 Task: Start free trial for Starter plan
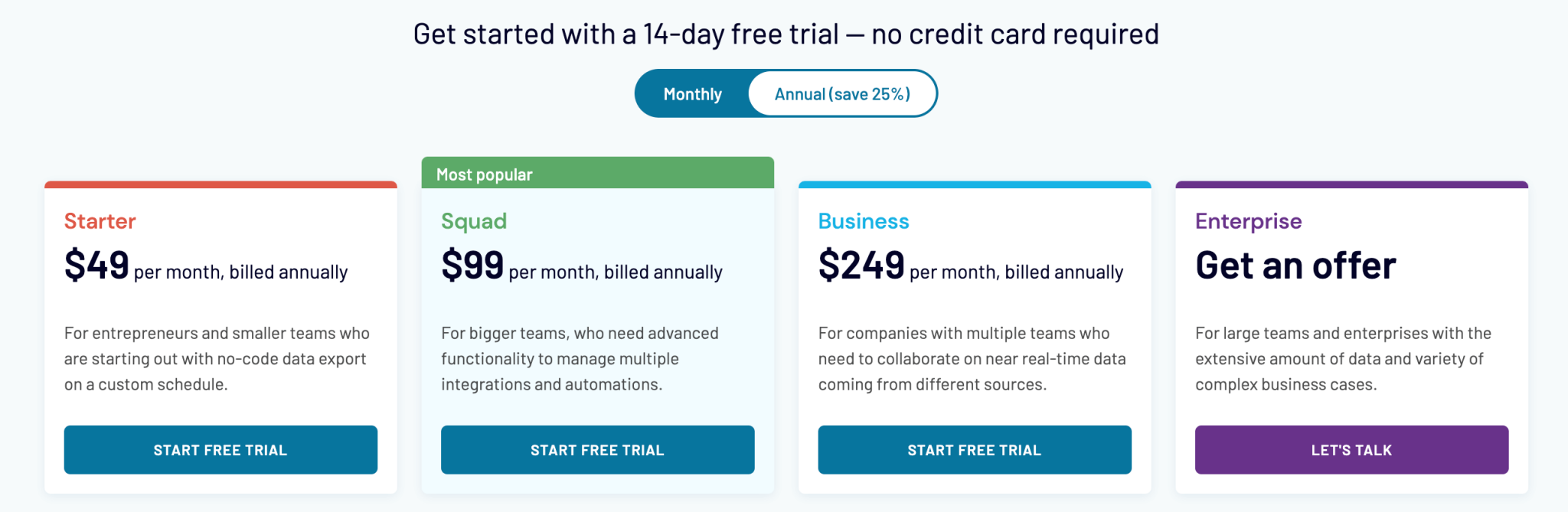[220, 450]
